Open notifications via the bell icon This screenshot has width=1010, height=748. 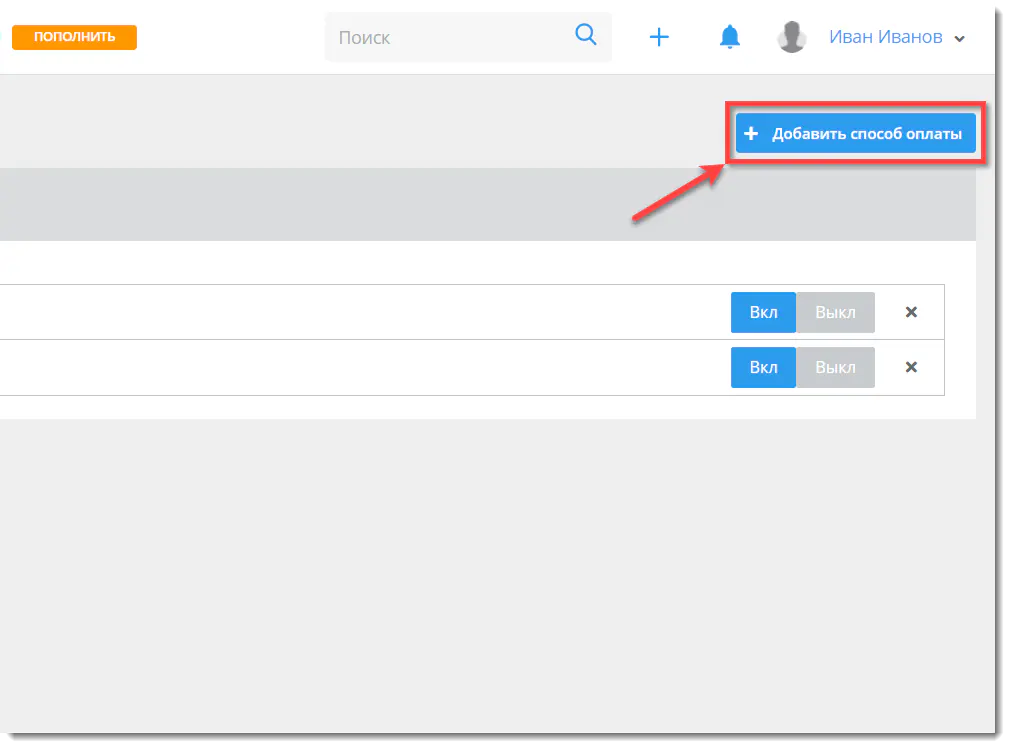coord(730,38)
